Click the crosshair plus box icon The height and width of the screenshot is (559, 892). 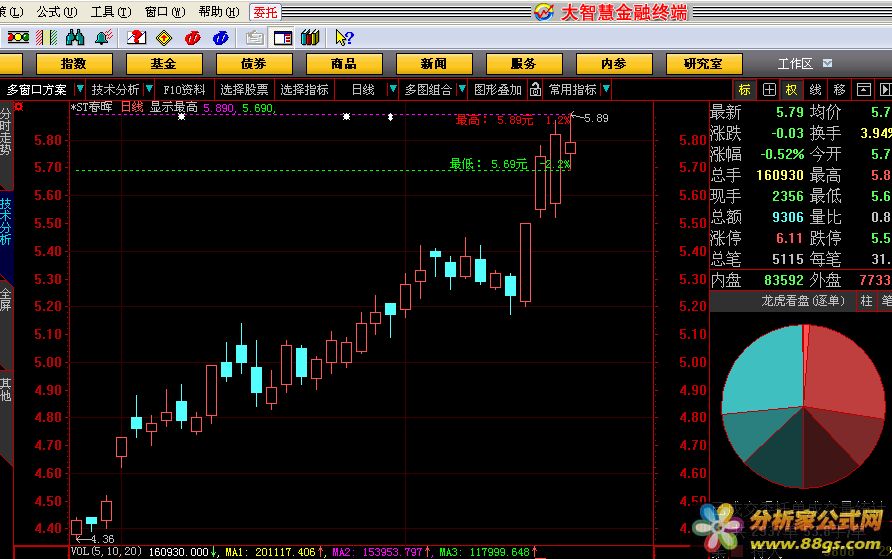[x=769, y=89]
